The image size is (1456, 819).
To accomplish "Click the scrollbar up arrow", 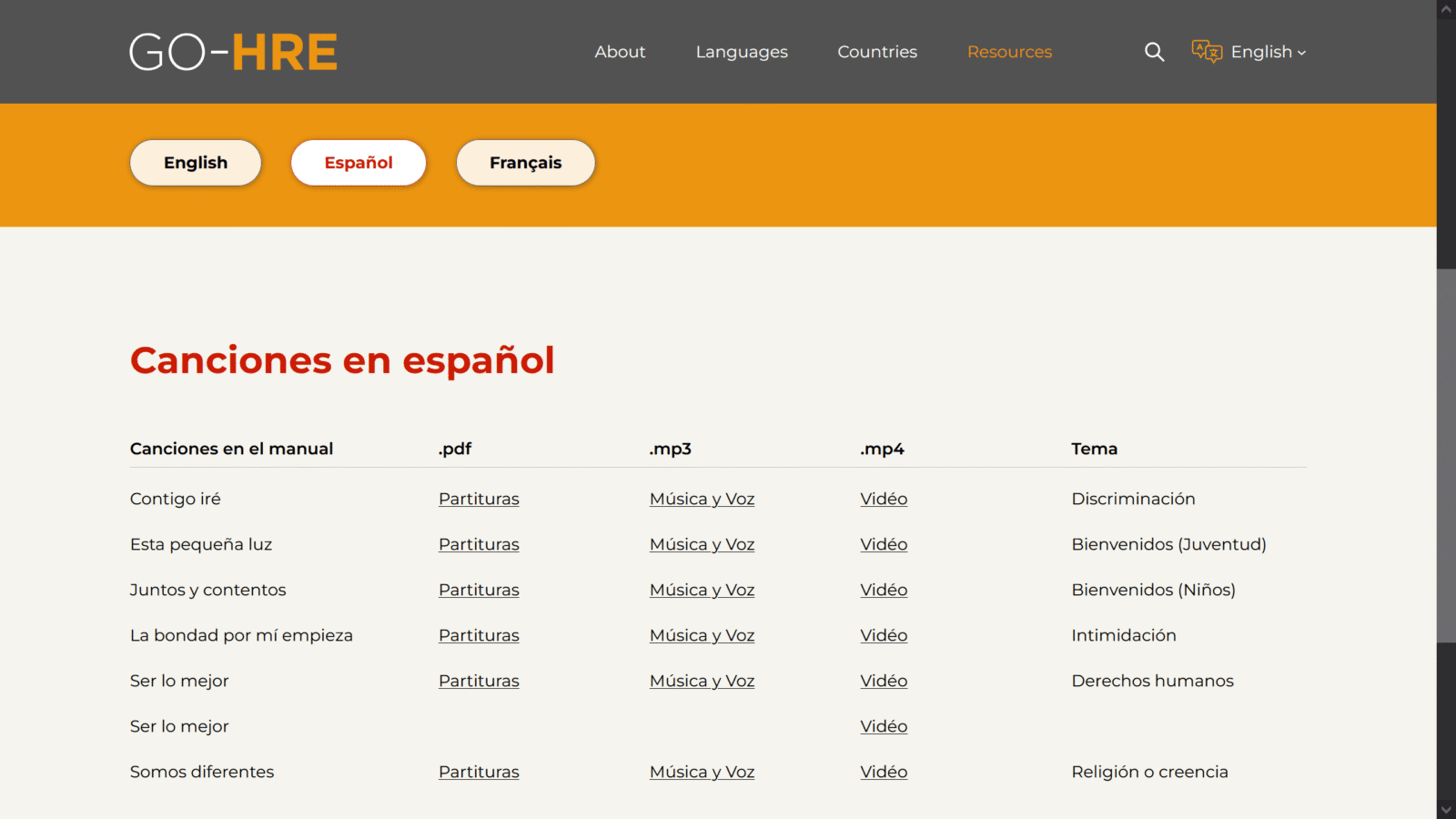I will coord(1446,9).
